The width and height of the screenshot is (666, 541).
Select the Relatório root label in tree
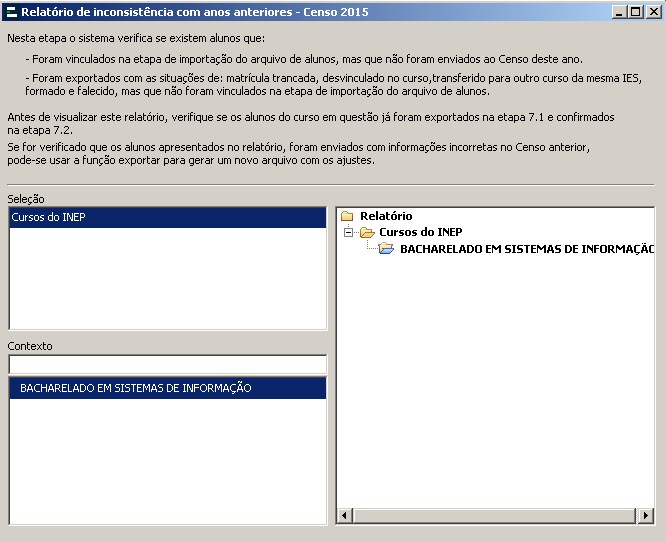pyautogui.click(x=386, y=216)
